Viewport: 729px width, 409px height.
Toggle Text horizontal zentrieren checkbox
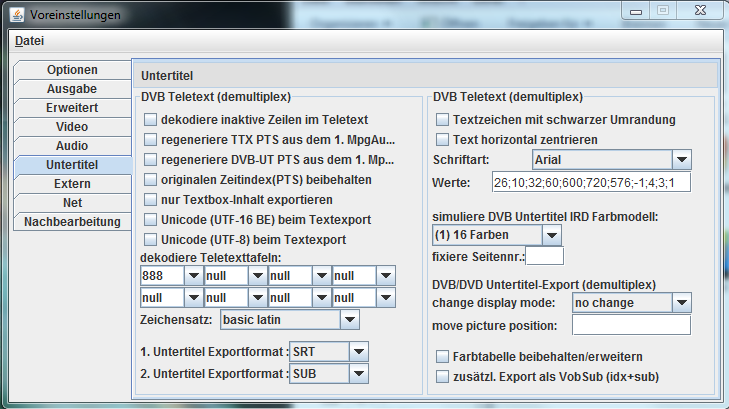(443, 140)
